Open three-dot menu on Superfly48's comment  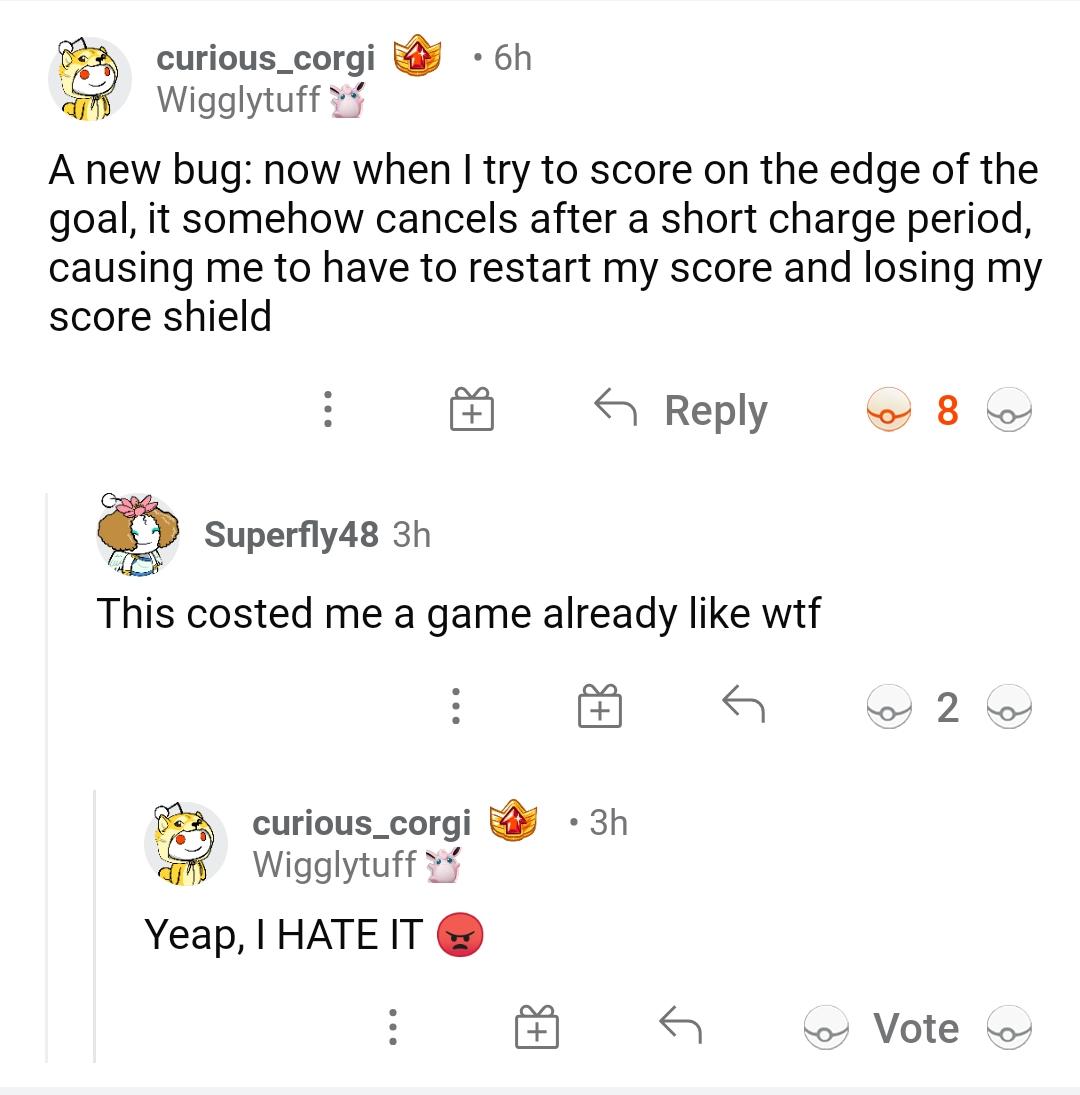pyautogui.click(x=455, y=708)
